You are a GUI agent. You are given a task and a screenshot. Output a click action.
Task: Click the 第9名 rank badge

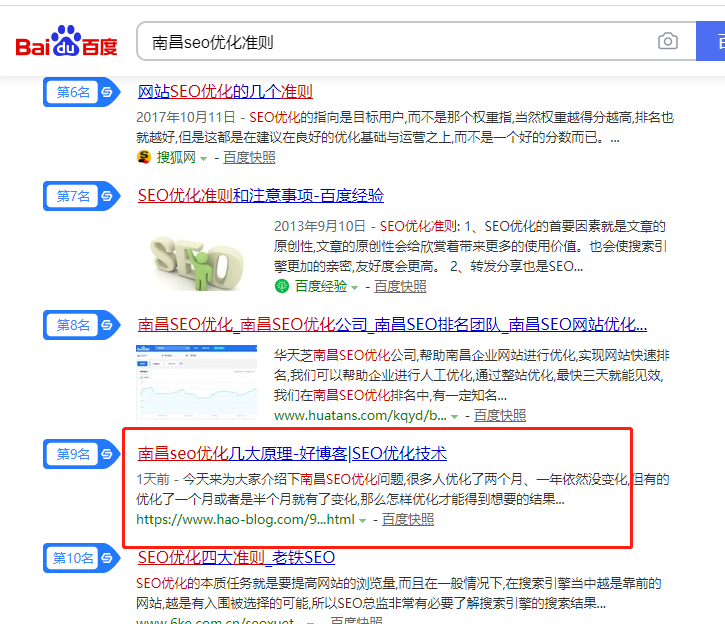coord(81,454)
